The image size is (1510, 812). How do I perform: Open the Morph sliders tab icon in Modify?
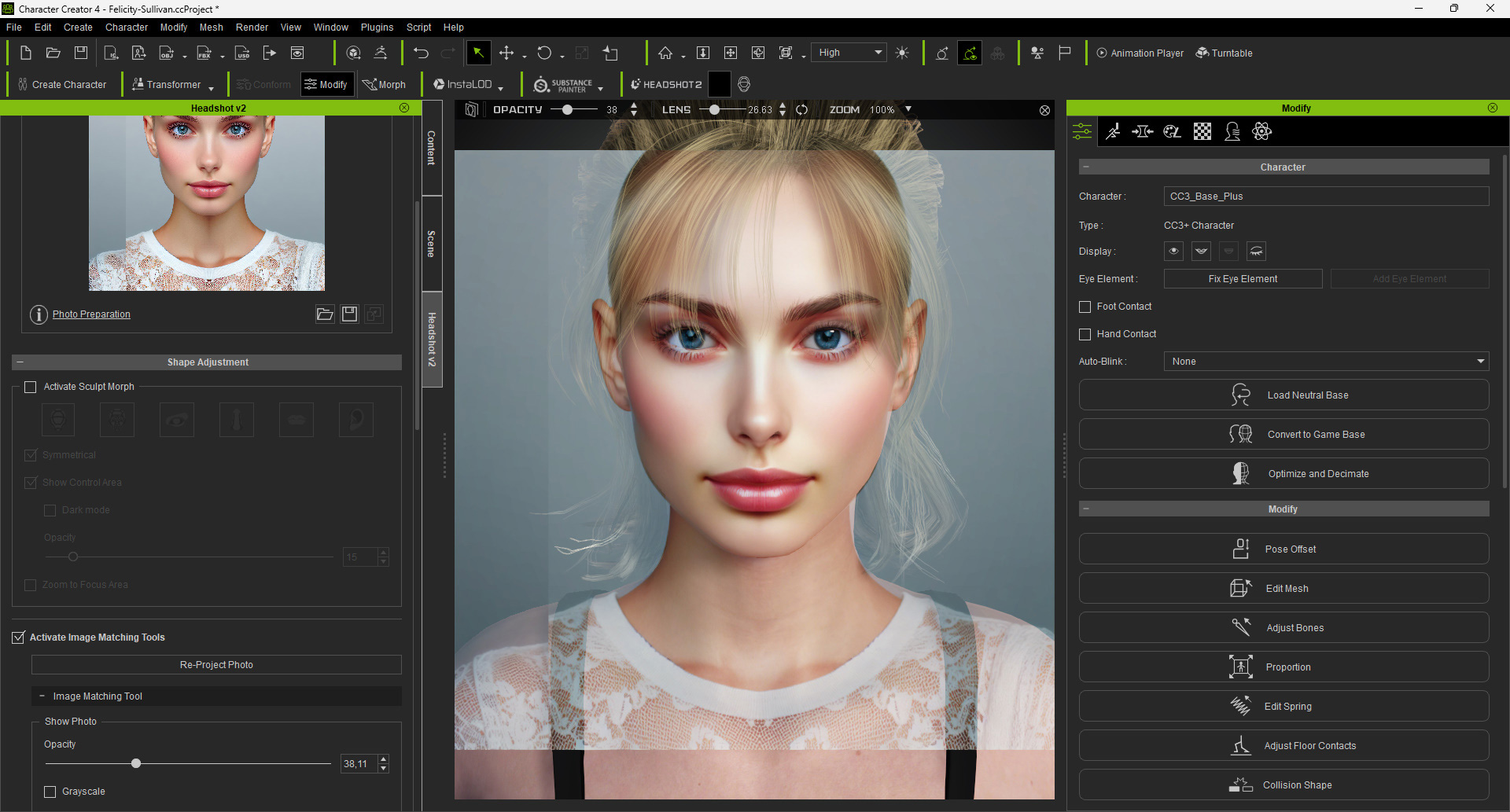[1143, 131]
